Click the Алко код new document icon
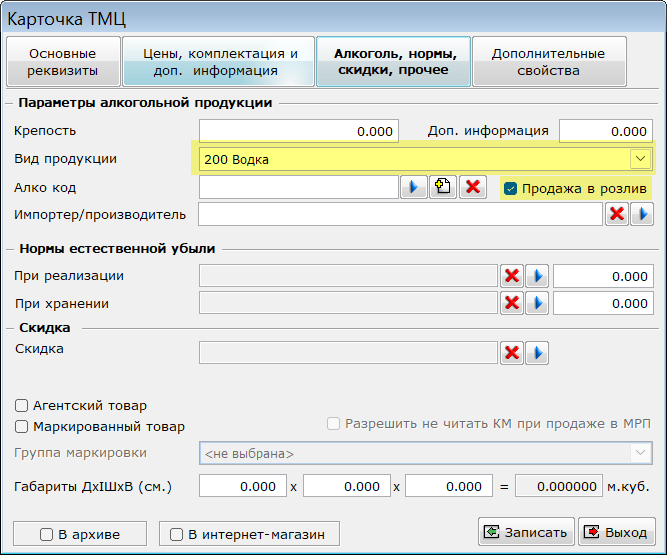Viewport: 667px width, 555px height. pyautogui.click(x=443, y=187)
